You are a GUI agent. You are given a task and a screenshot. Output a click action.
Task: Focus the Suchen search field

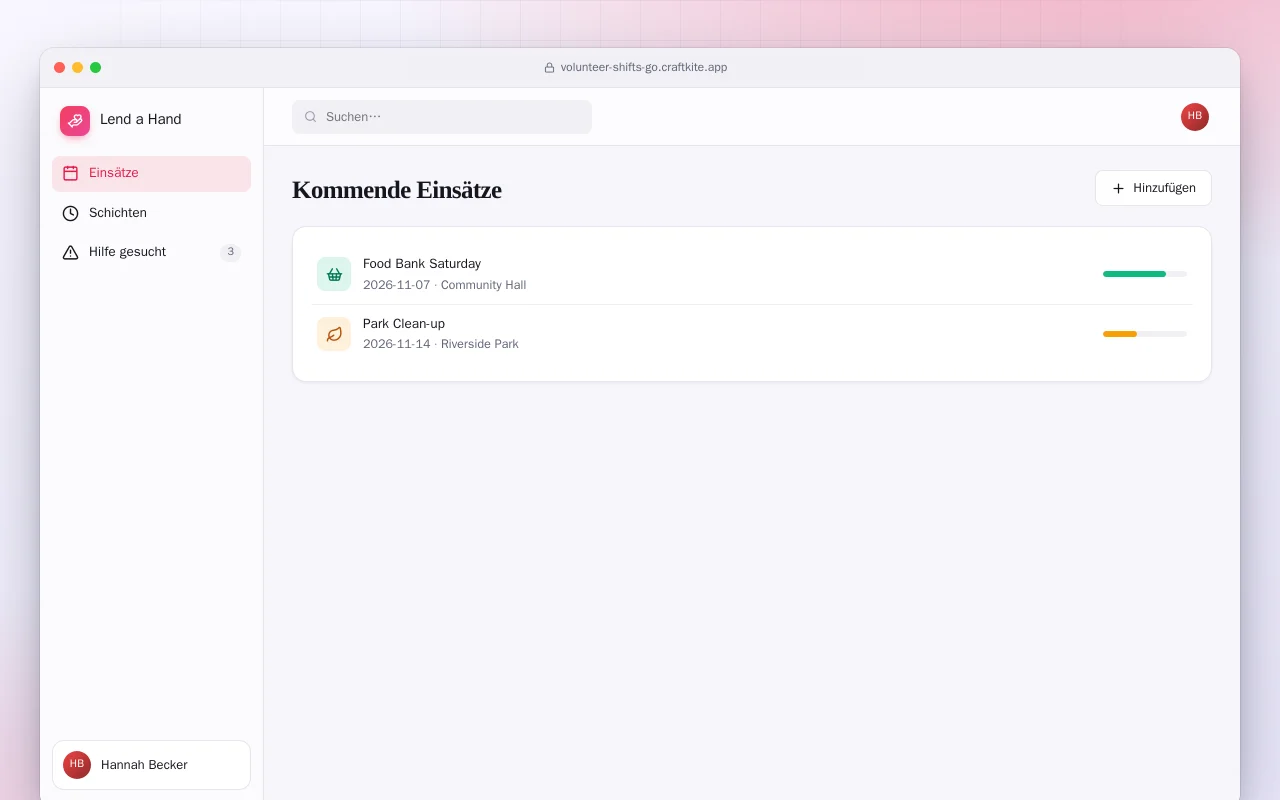(442, 117)
